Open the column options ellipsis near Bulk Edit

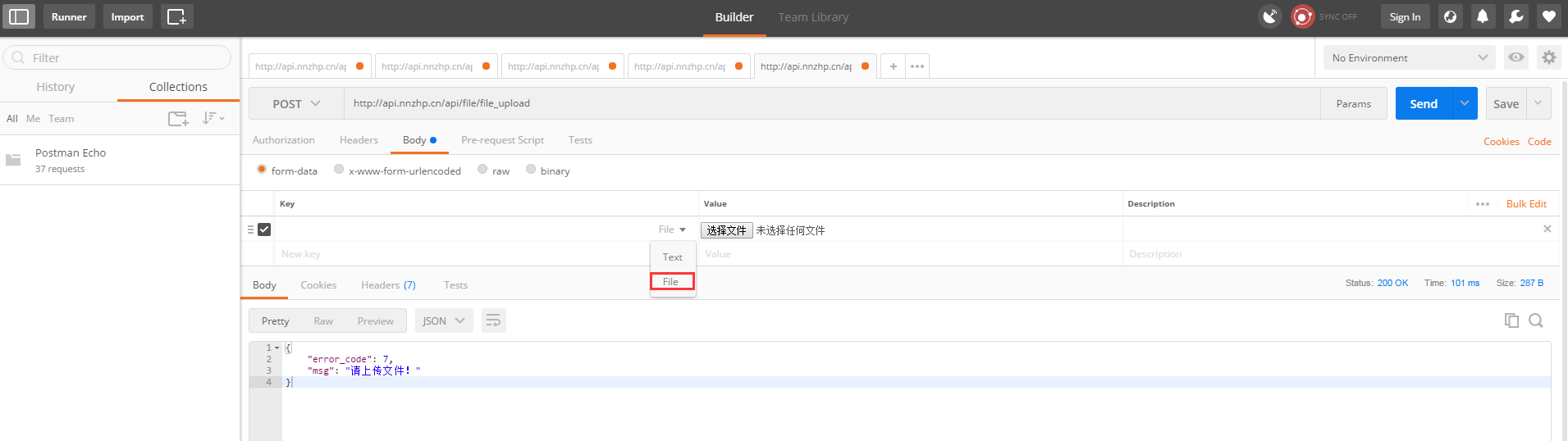pyautogui.click(x=1483, y=204)
